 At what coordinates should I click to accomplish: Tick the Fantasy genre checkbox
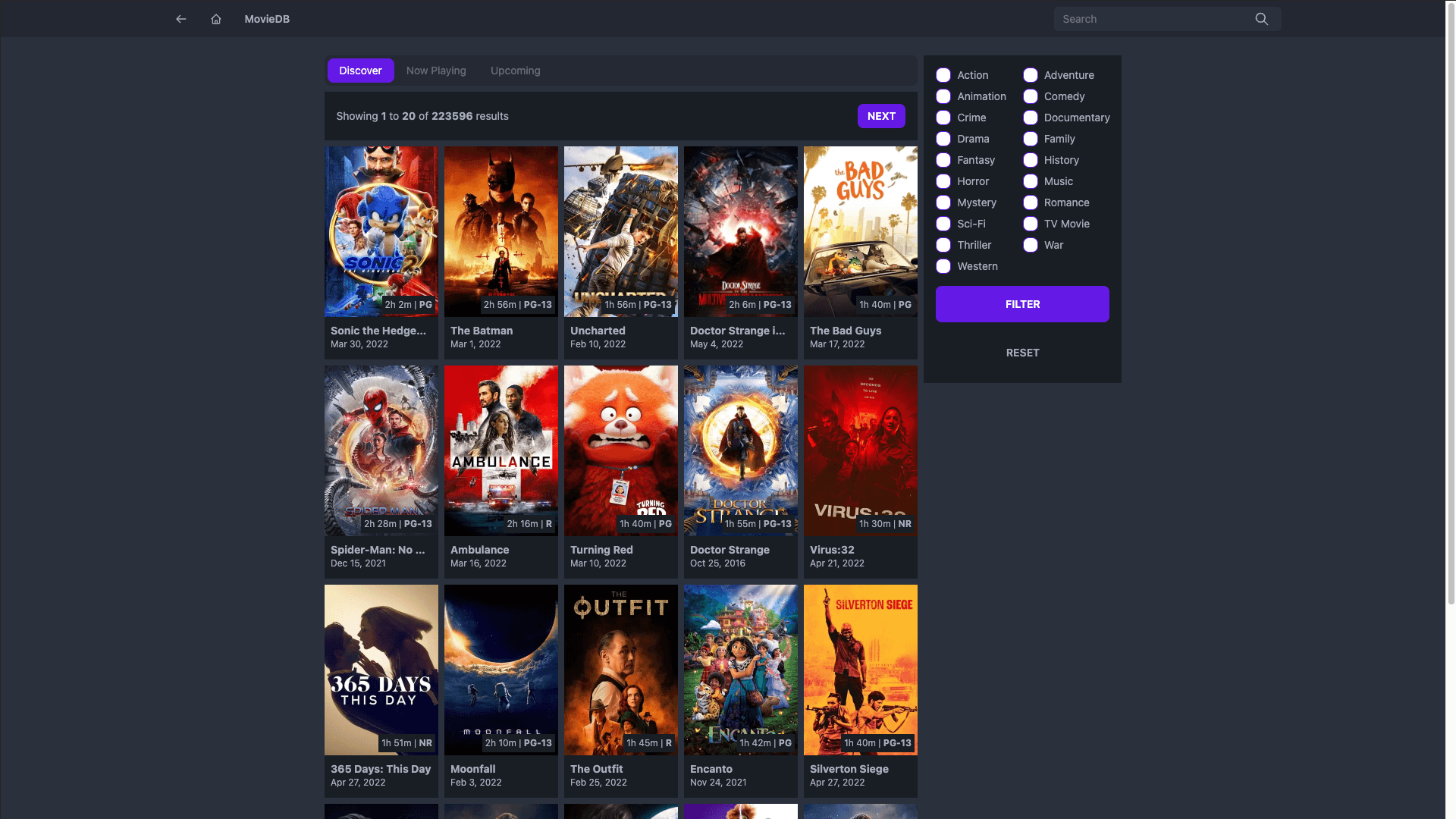coord(943,160)
